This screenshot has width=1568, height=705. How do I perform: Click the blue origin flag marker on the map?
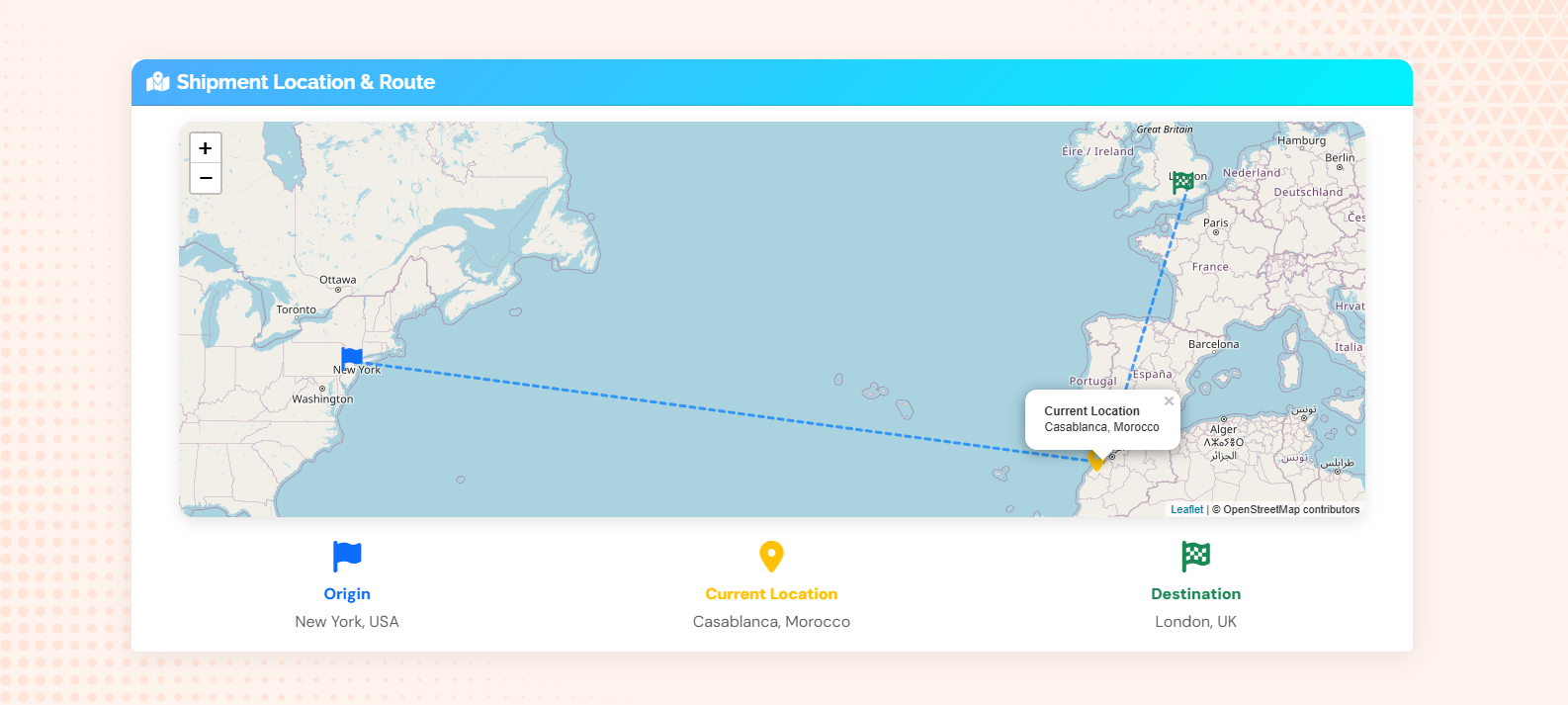coord(351,357)
